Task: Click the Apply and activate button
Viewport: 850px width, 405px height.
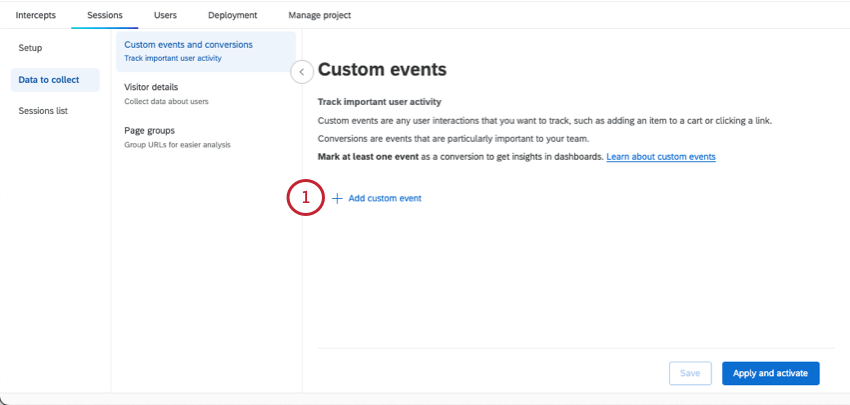Action: [770, 373]
